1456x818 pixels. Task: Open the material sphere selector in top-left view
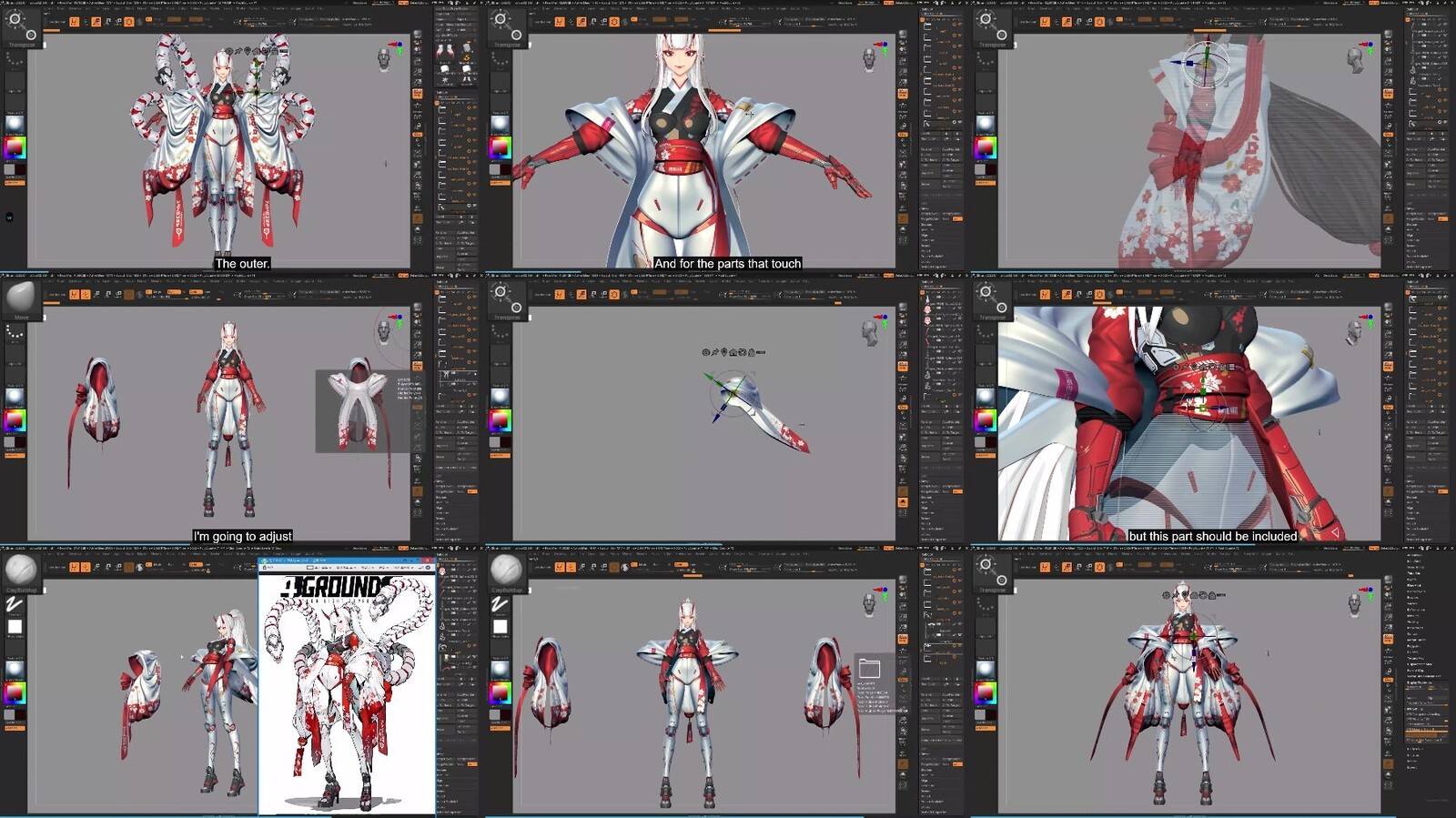15,124
